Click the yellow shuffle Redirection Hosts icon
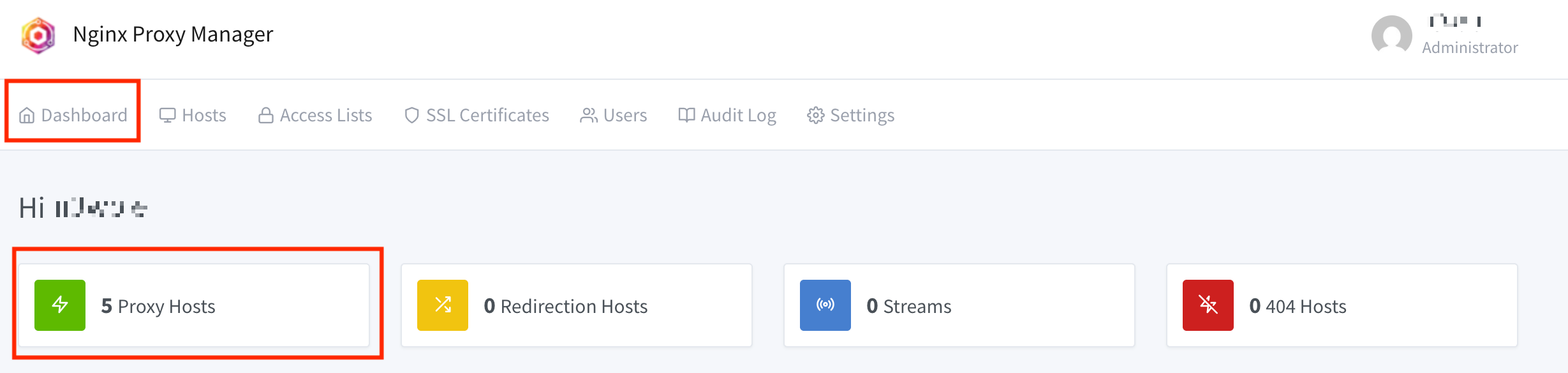 pyautogui.click(x=443, y=305)
